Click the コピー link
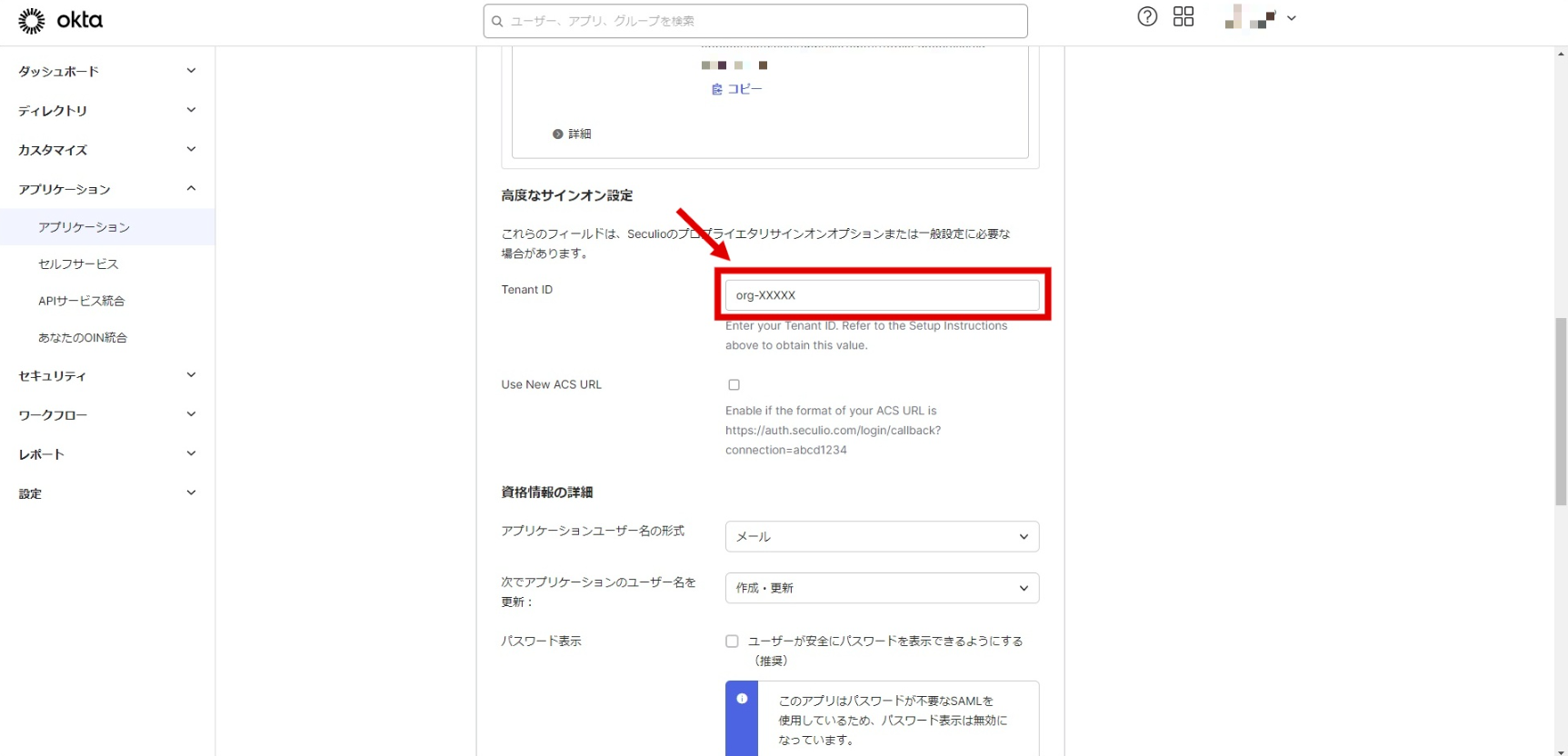Screen dimensions: 1568x756 [x=744, y=89]
